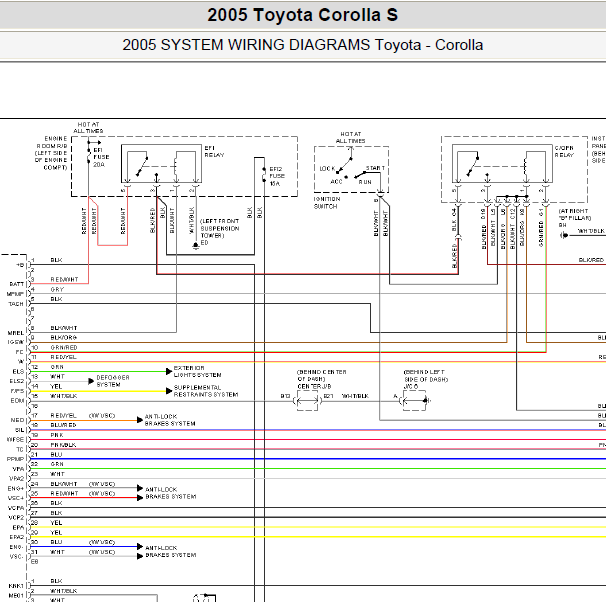This screenshot has height=602, width=606.
Task: Click 'ANTI-LOCK BRAKES SYSTEM' beside the NEO wire
Action: [170, 420]
